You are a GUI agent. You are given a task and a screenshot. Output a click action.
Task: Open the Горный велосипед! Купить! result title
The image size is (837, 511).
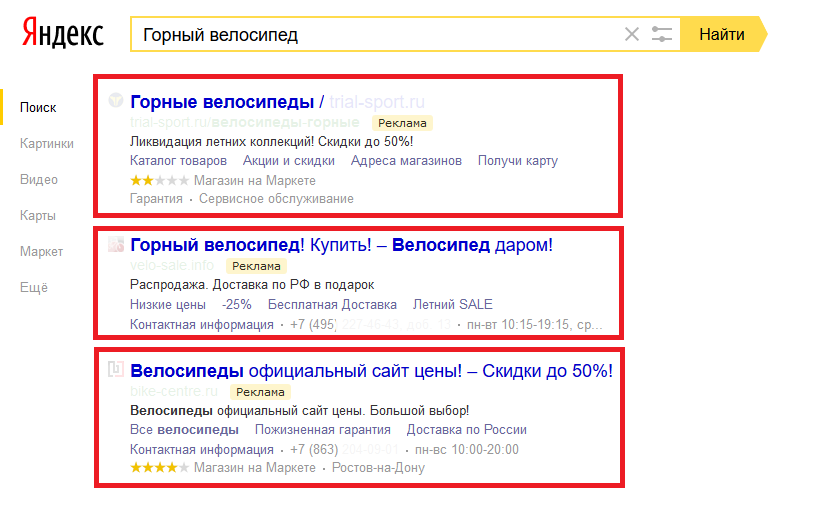[342, 245]
